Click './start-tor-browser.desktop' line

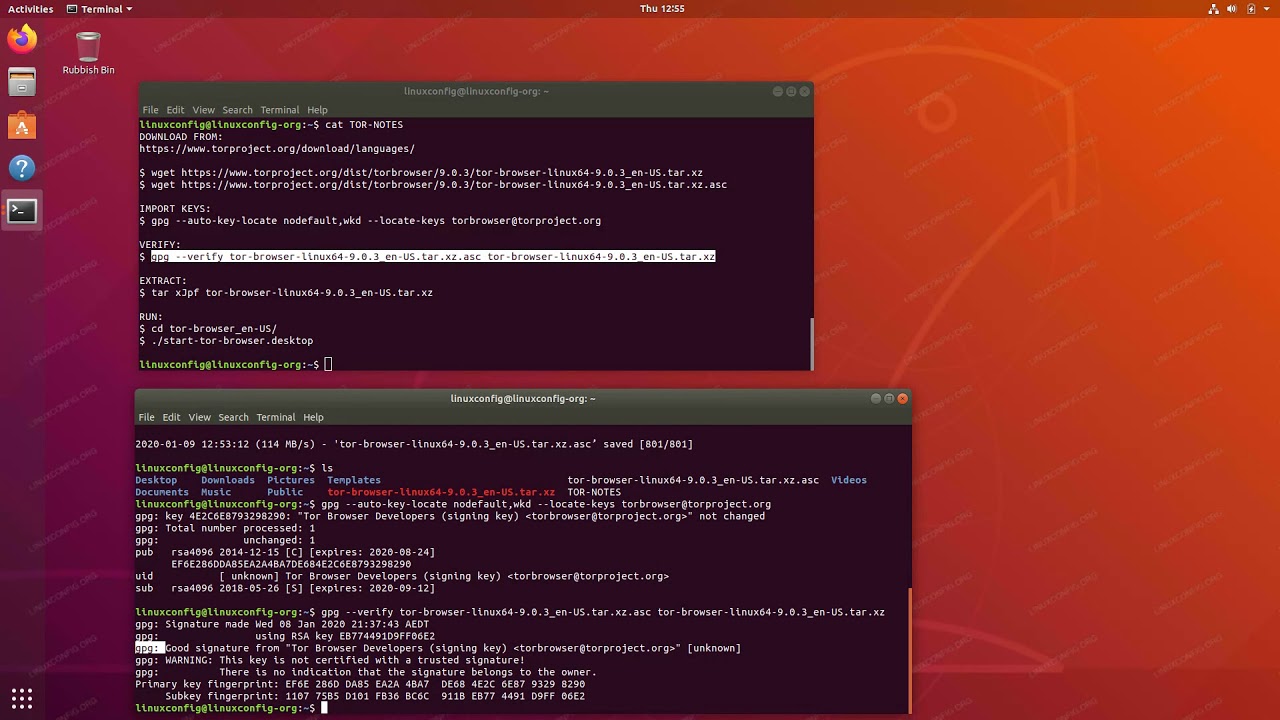pos(232,341)
